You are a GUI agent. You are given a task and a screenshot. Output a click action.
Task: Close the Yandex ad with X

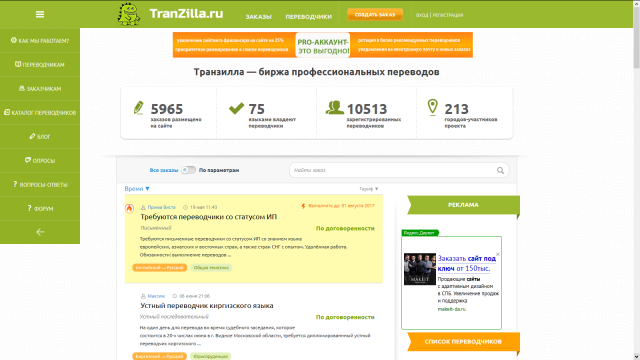(498, 254)
